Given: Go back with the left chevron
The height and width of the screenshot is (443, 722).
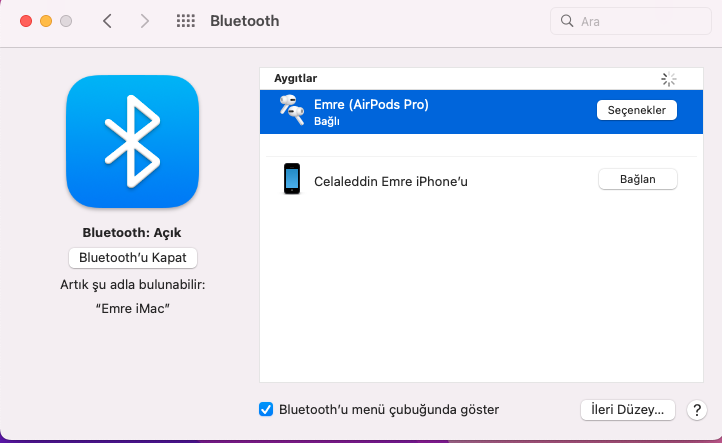Looking at the screenshot, I should click(x=108, y=21).
